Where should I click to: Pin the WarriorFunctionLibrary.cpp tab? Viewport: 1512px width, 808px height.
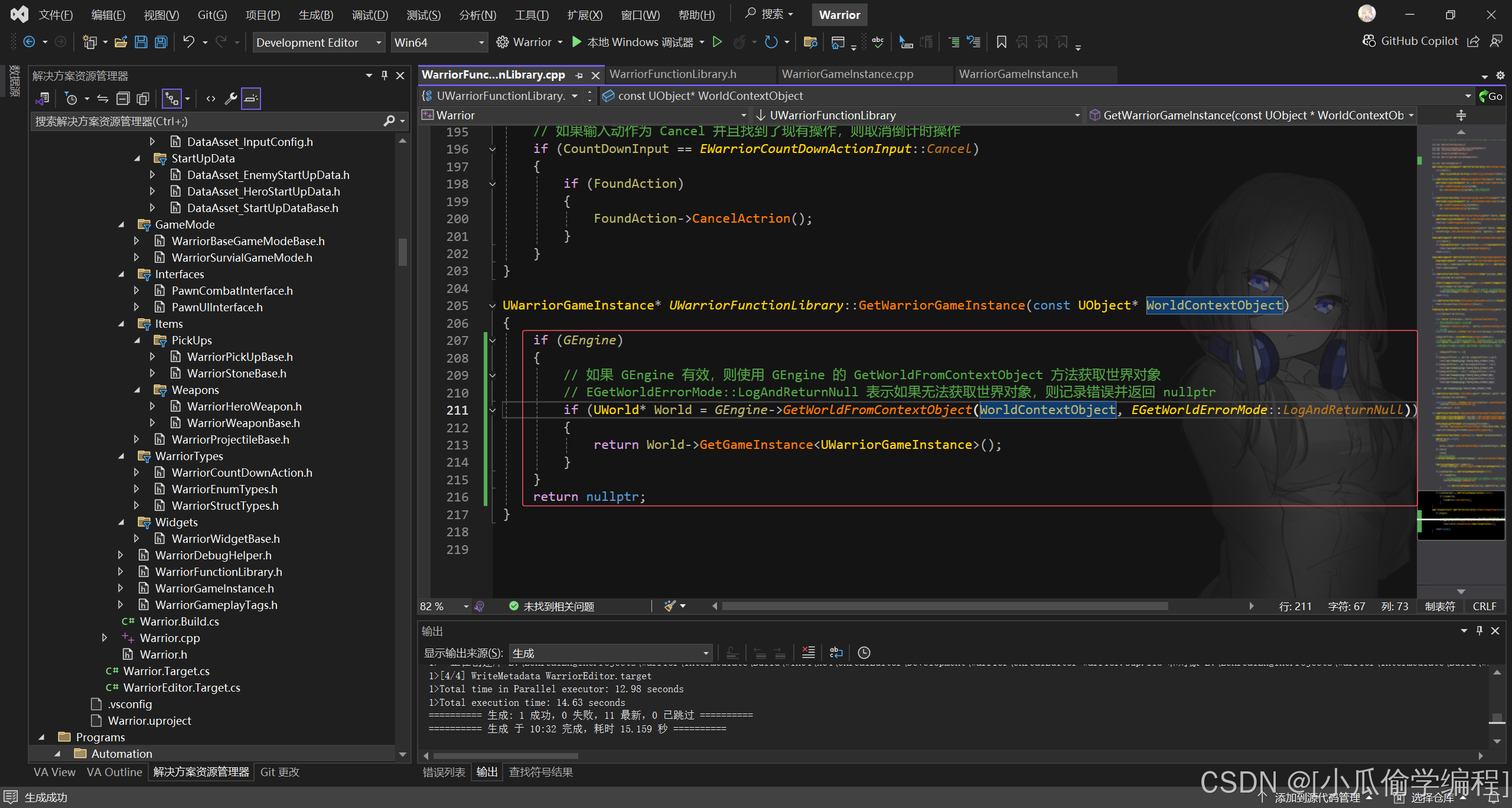(x=579, y=75)
